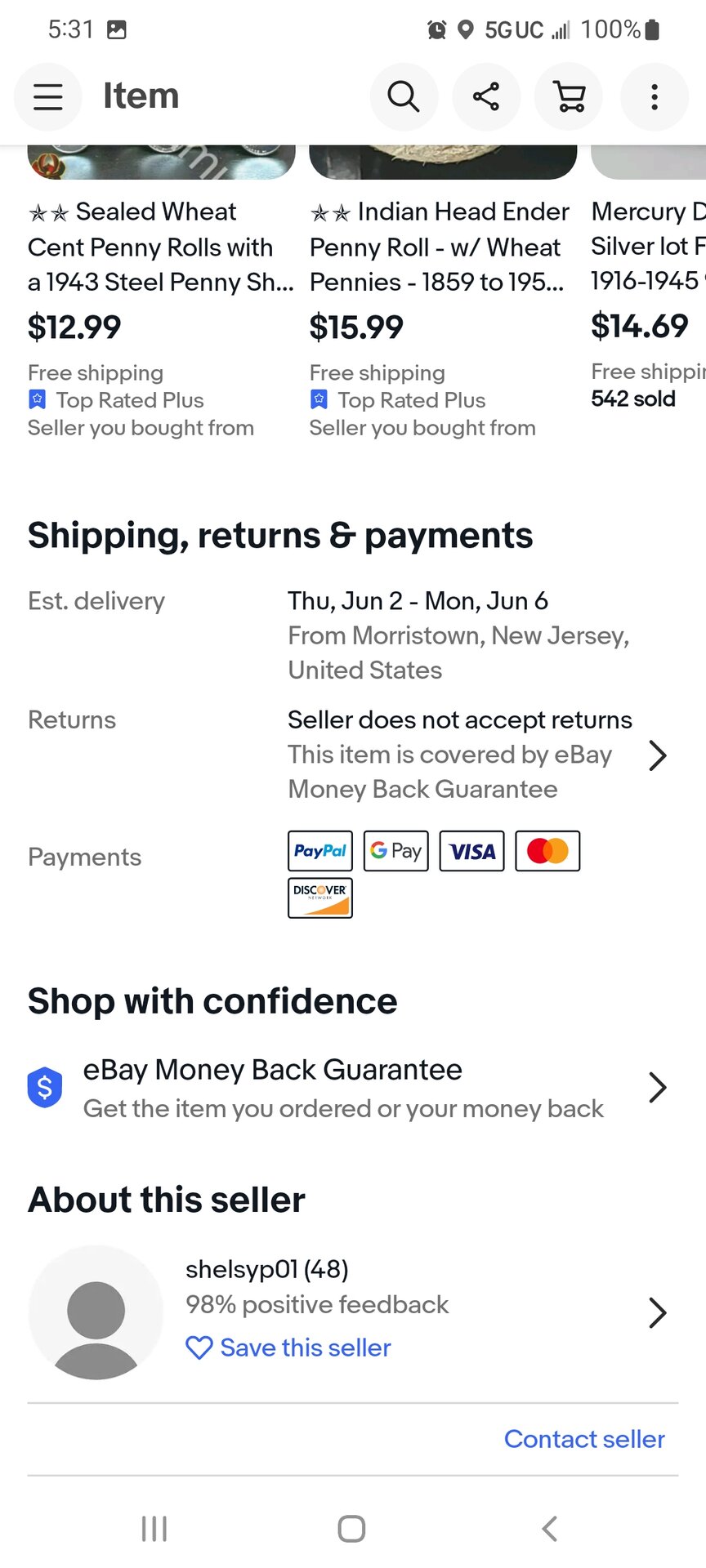Tap Android back navigation button
Viewport: 706px width, 1568px height.
[x=550, y=1529]
